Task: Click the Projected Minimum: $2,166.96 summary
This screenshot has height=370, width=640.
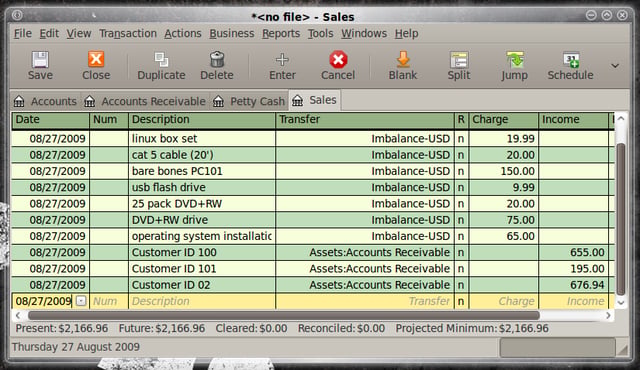Action: [472, 328]
